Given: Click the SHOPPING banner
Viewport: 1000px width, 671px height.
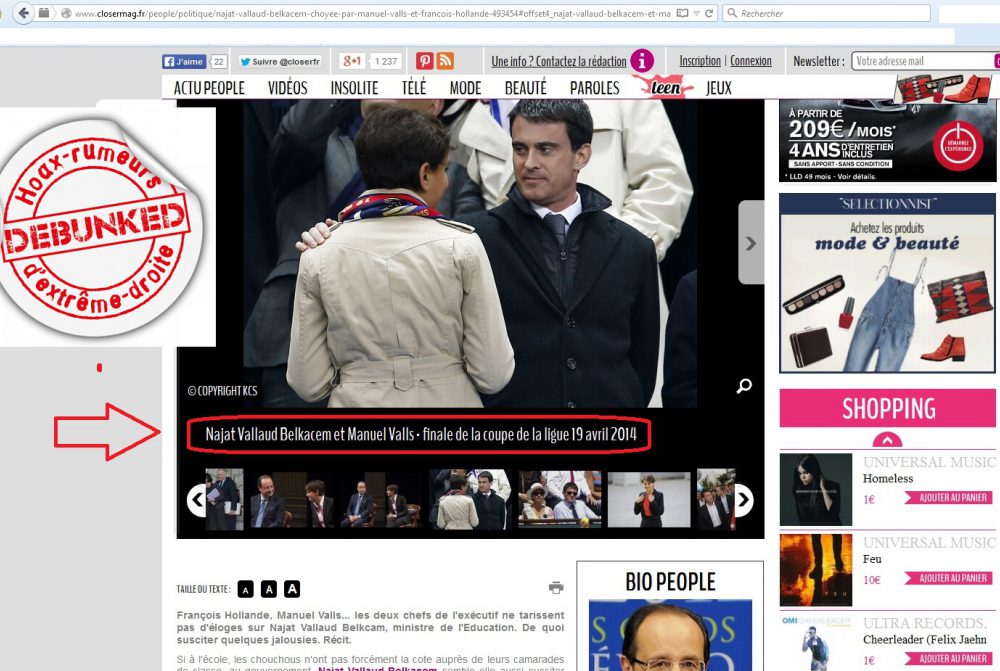Looking at the screenshot, I should click(887, 408).
